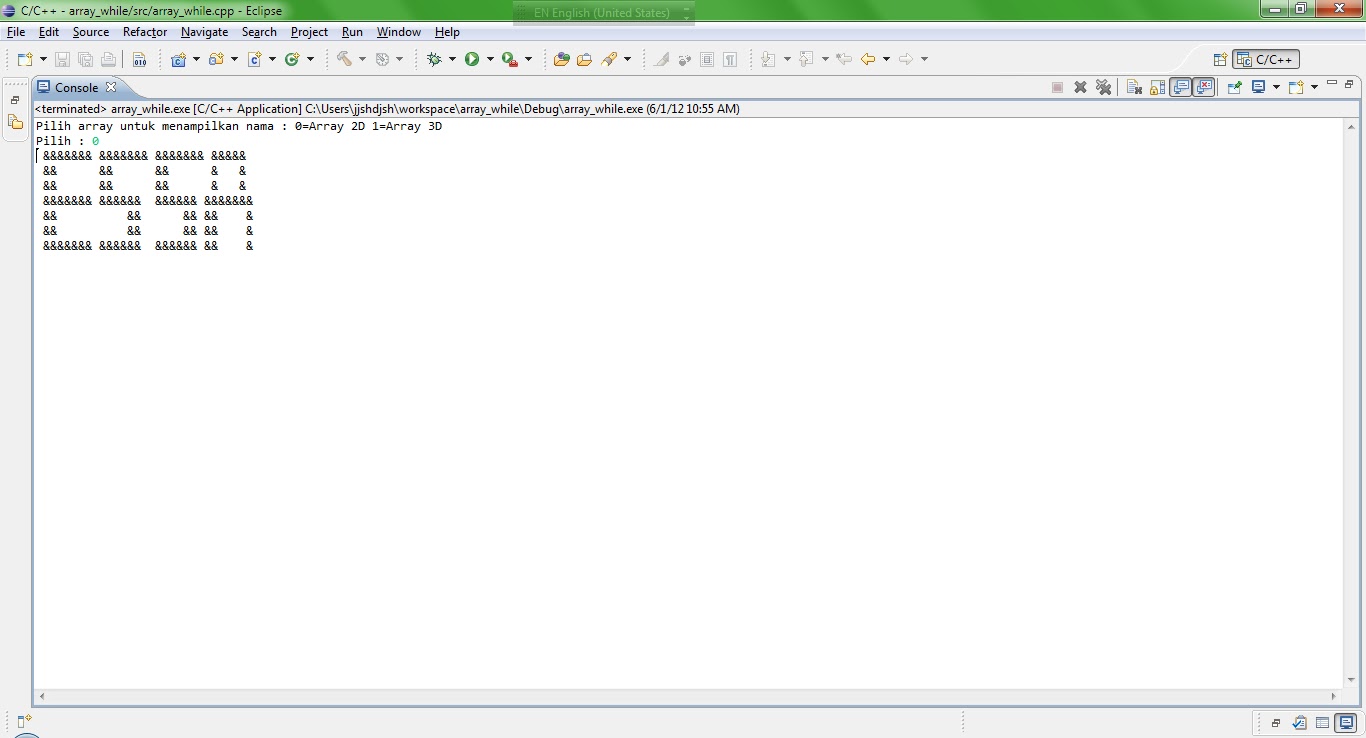Click New C++ Class icon
The image size is (1366, 738).
tap(292, 59)
